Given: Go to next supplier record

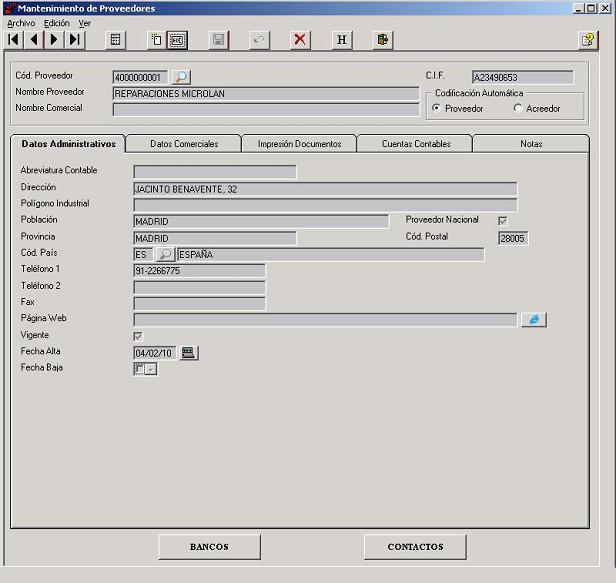Looking at the screenshot, I should (55, 40).
